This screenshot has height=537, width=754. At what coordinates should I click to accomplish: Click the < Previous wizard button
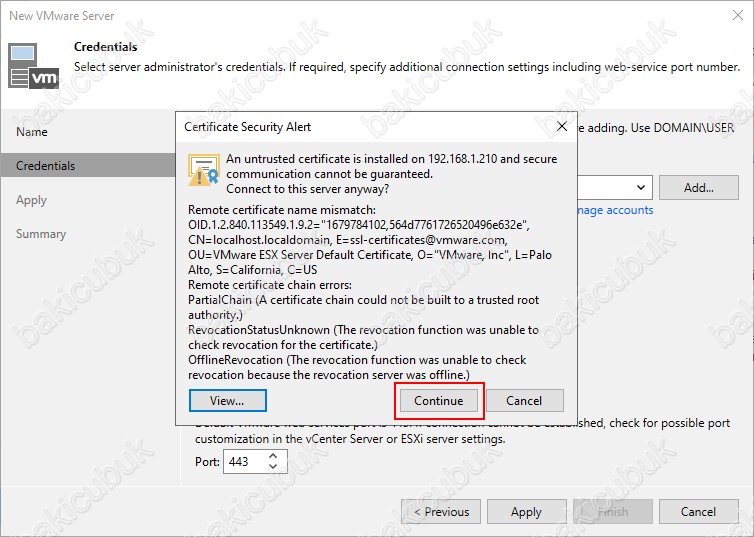441,512
